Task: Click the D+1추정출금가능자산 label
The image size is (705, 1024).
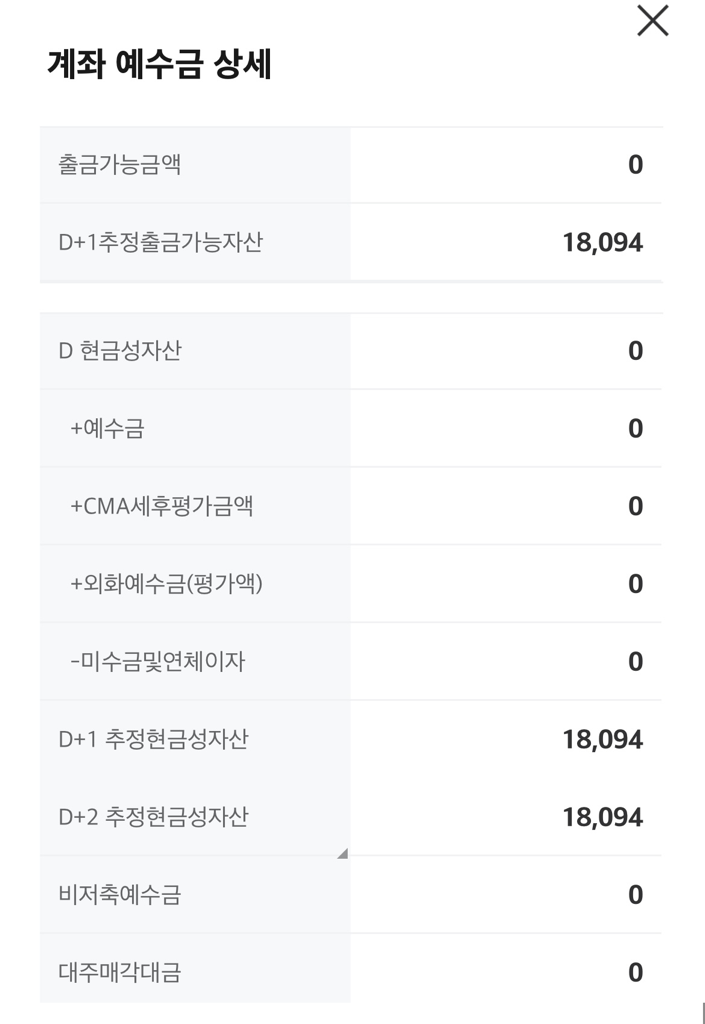Action: tap(160, 243)
